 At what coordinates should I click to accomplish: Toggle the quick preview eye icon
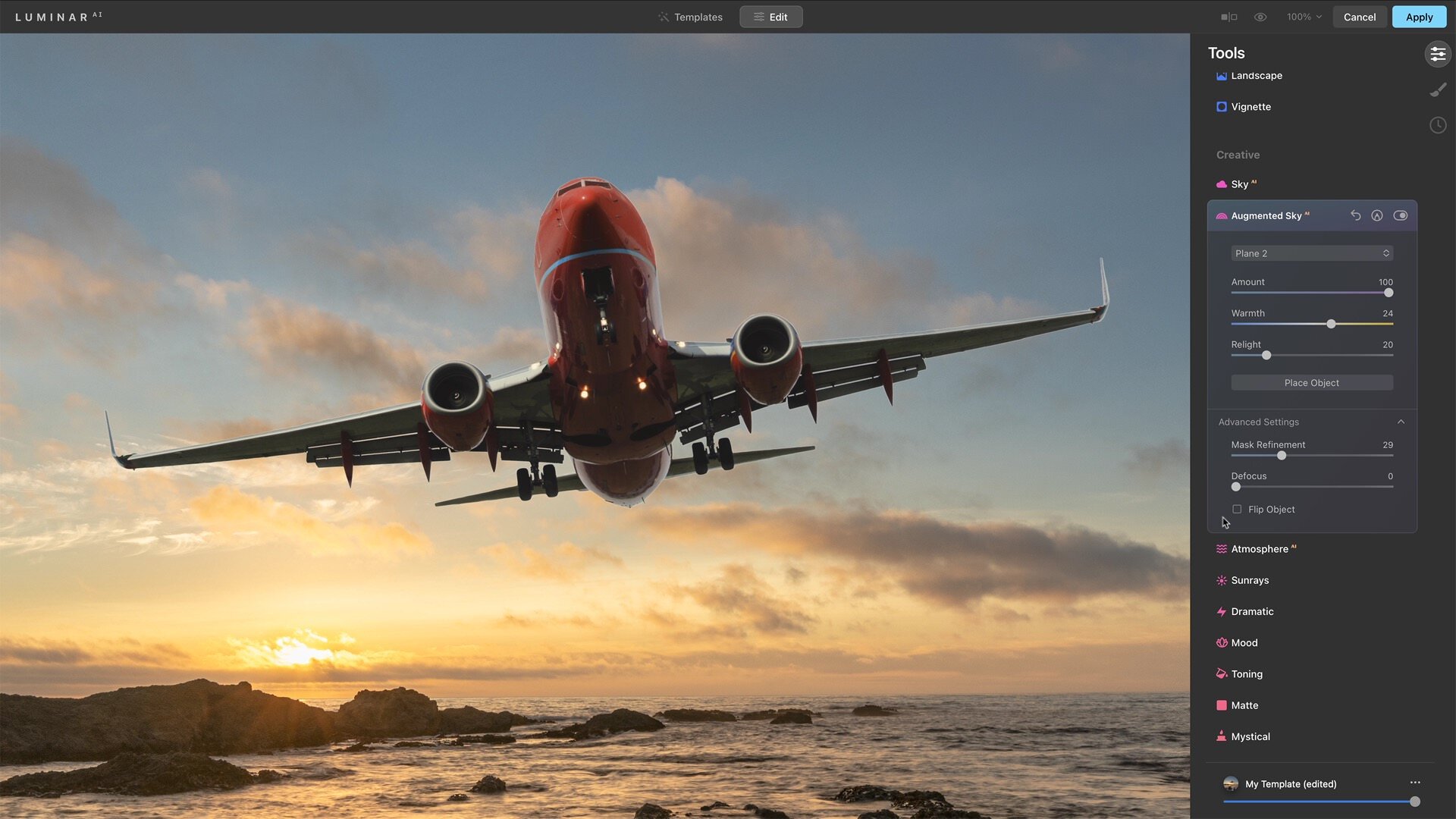coord(1260,17)
